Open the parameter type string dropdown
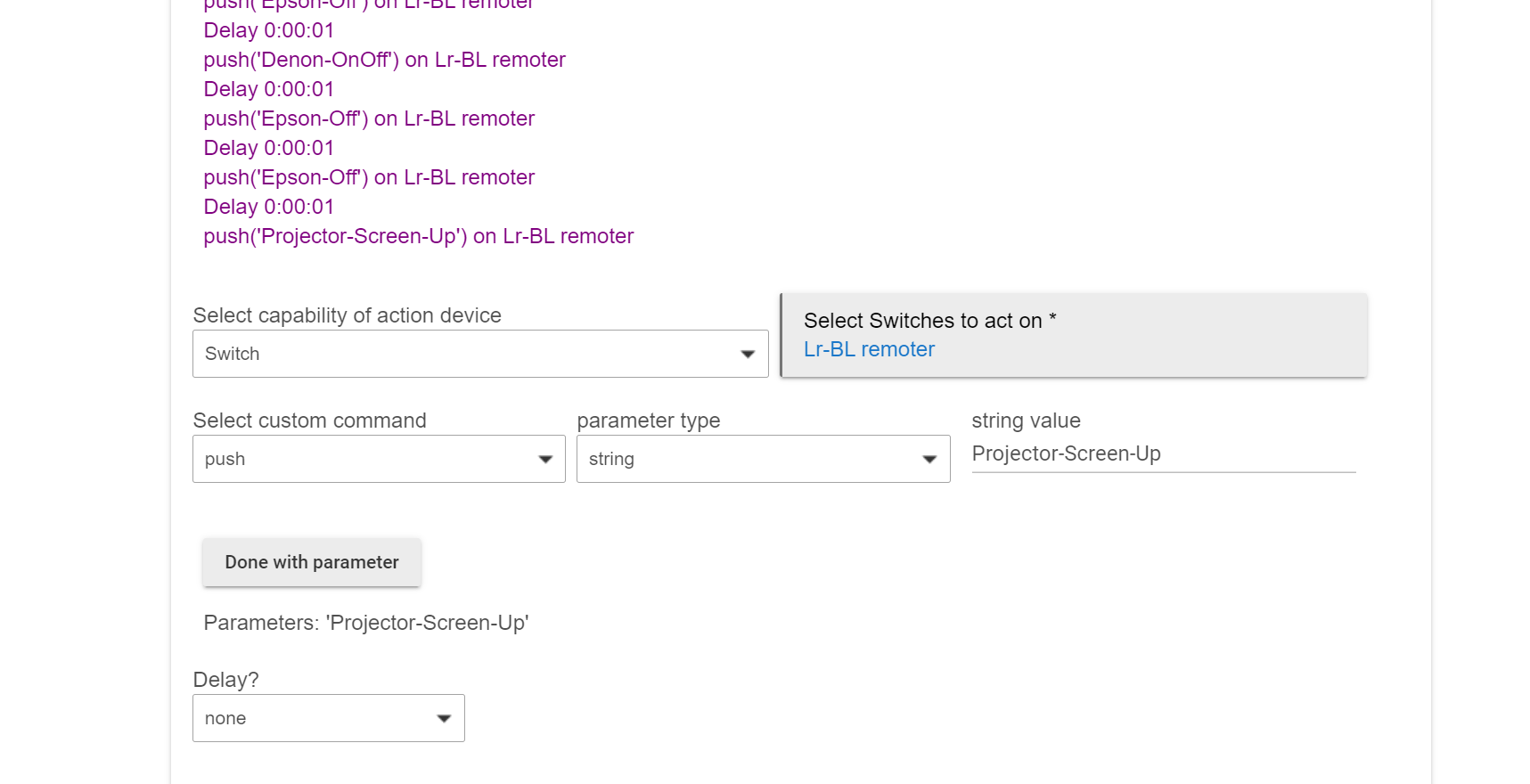The image size is (1530, 784). (x=763, y=459)
